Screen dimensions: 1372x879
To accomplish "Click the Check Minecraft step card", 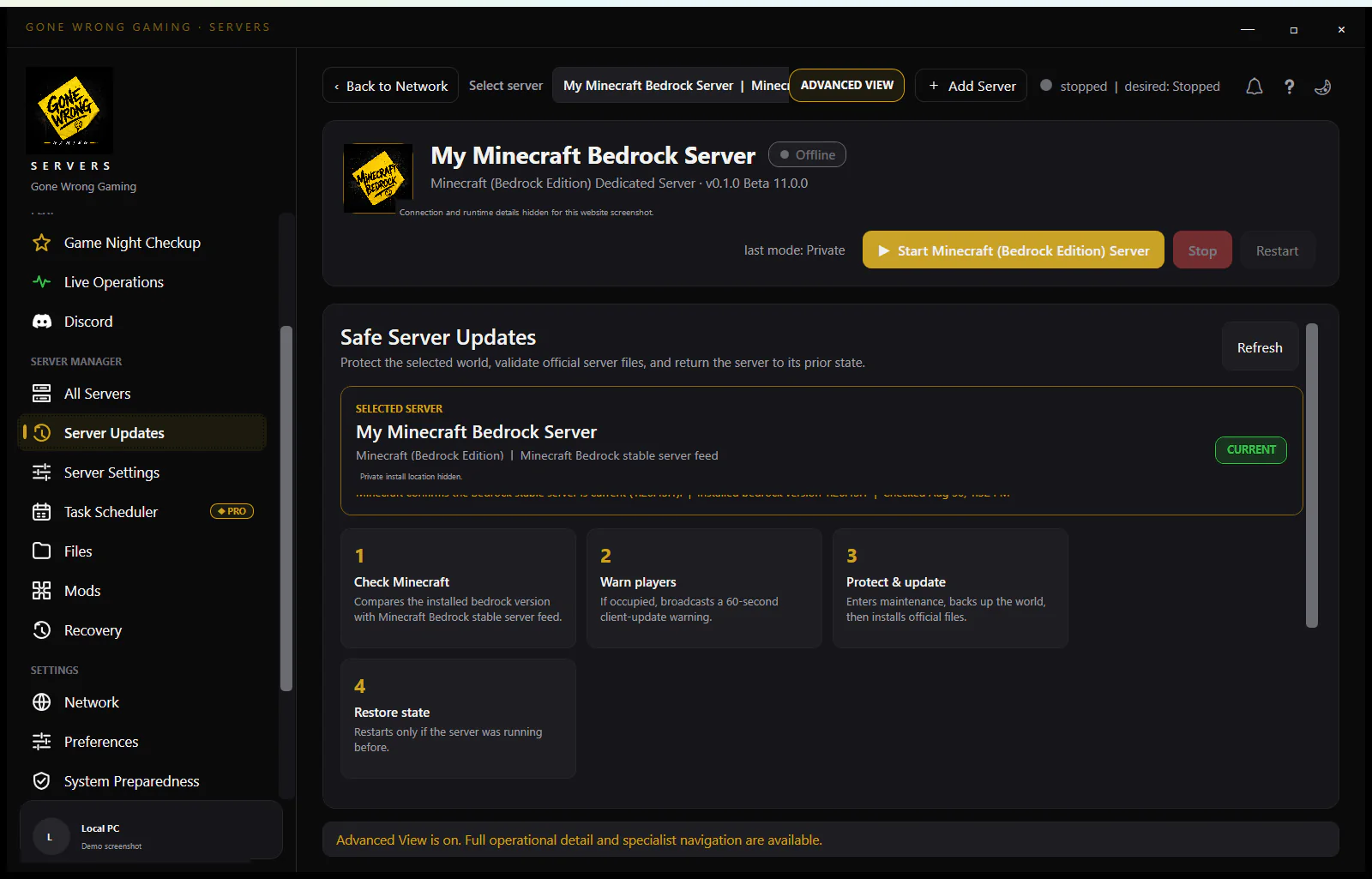I will pos(458,588).
